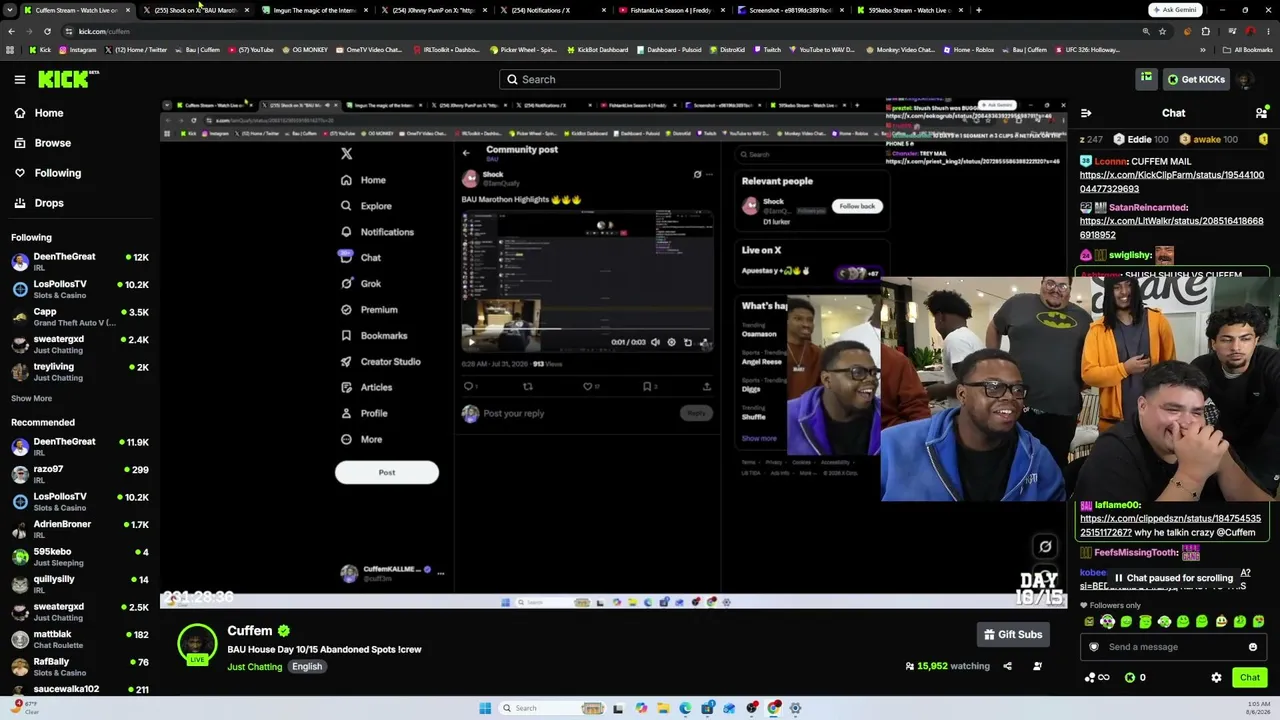Open the emoji picker in chat input
The height and width of the screenshot is (720, 1280).
click(x=1253, y=647)
